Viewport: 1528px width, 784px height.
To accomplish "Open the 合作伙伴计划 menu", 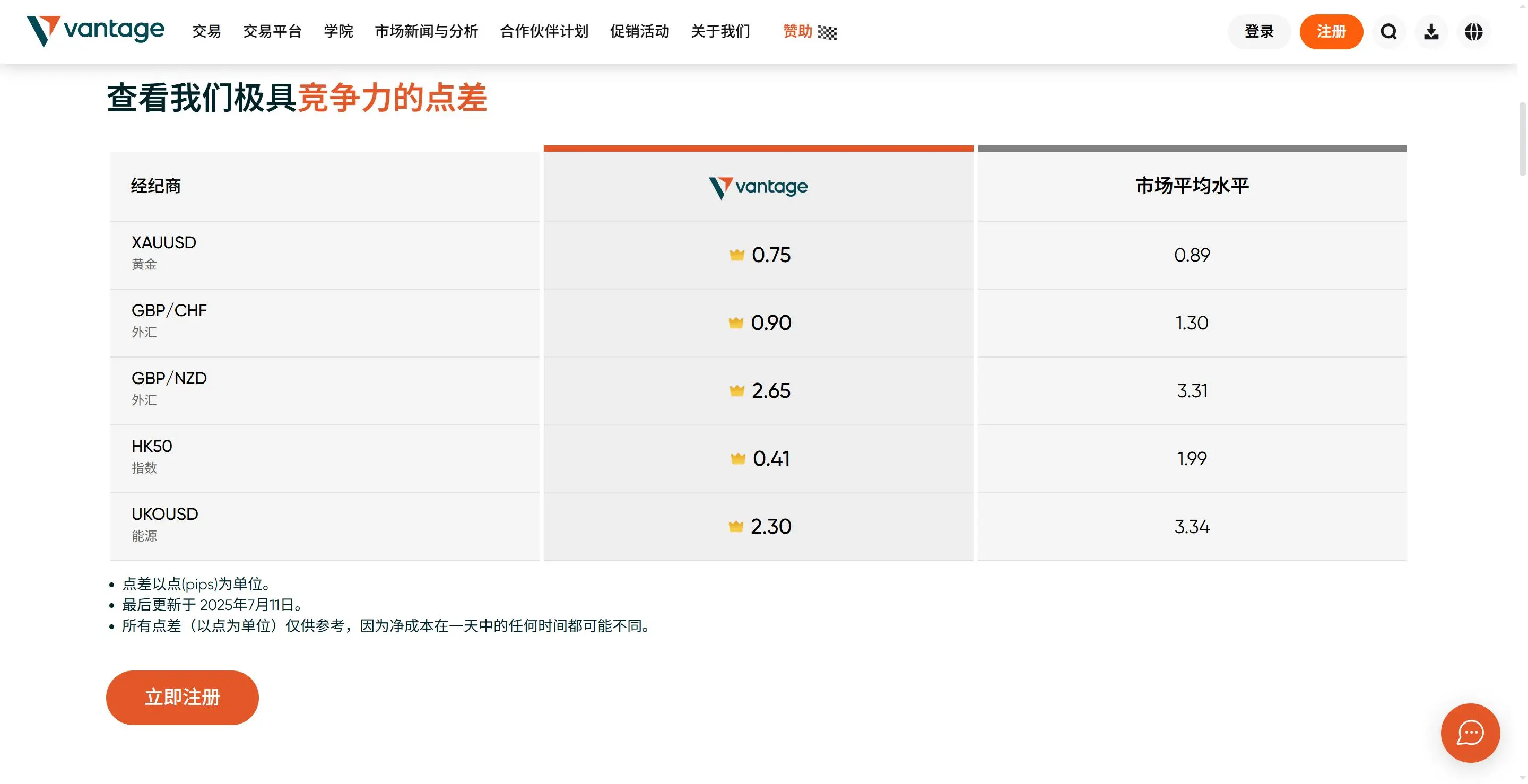I will click(x=544, y=31).
